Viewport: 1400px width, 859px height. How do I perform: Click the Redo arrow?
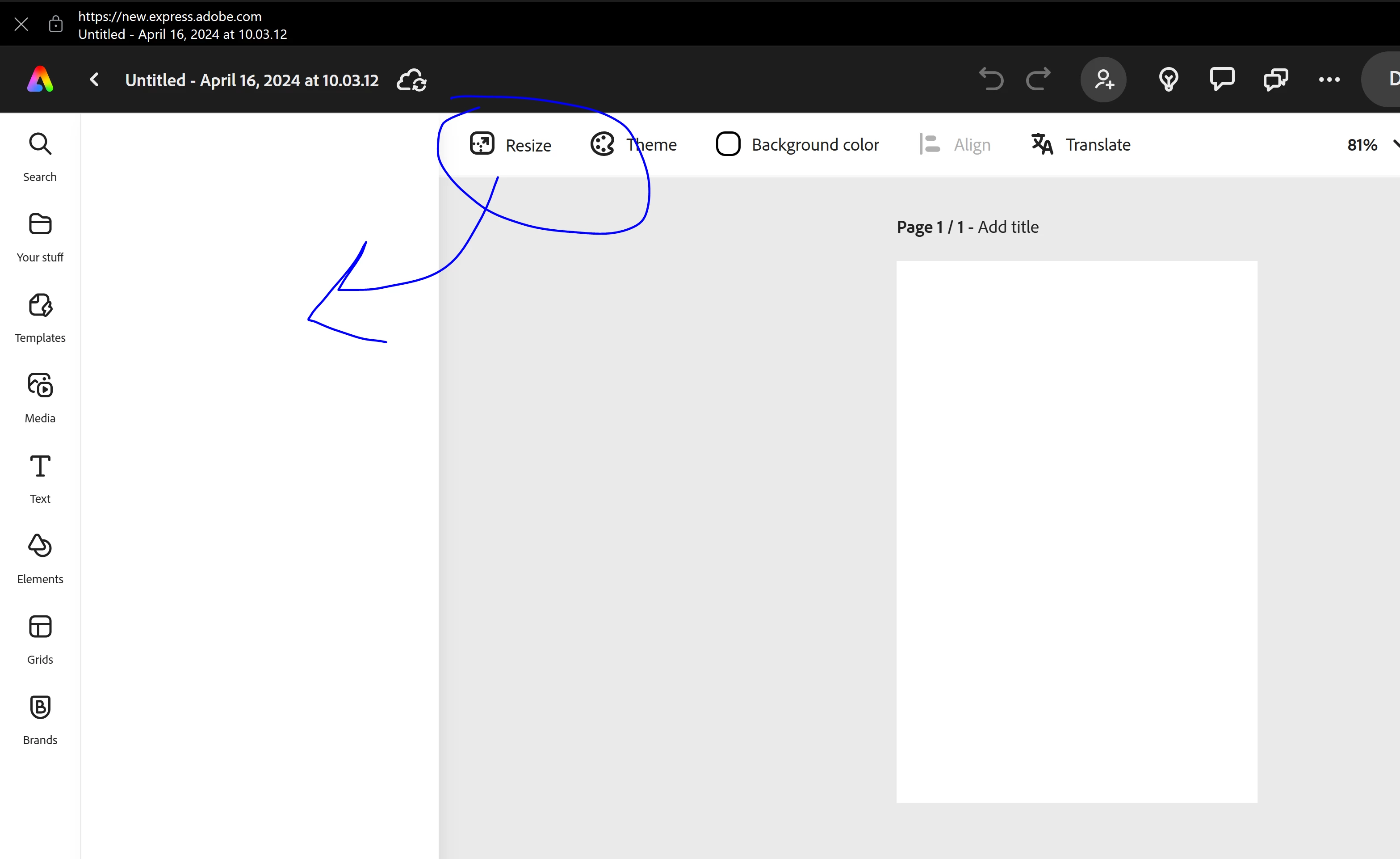[1038, 80]
